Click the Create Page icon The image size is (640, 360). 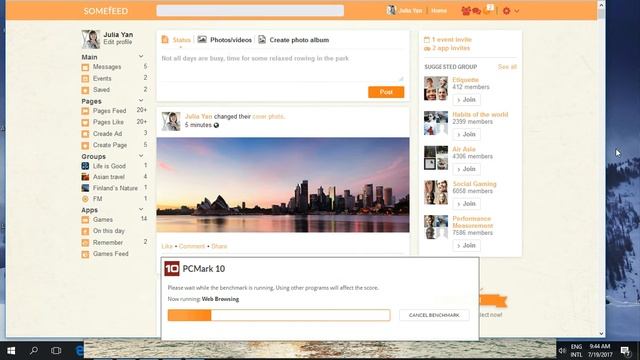point(85,145)
